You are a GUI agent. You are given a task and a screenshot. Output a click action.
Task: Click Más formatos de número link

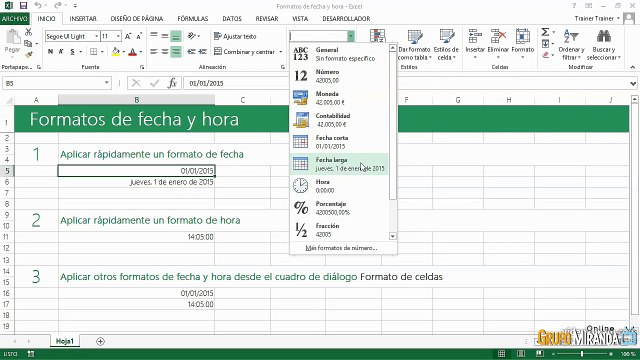click(341, 248)
